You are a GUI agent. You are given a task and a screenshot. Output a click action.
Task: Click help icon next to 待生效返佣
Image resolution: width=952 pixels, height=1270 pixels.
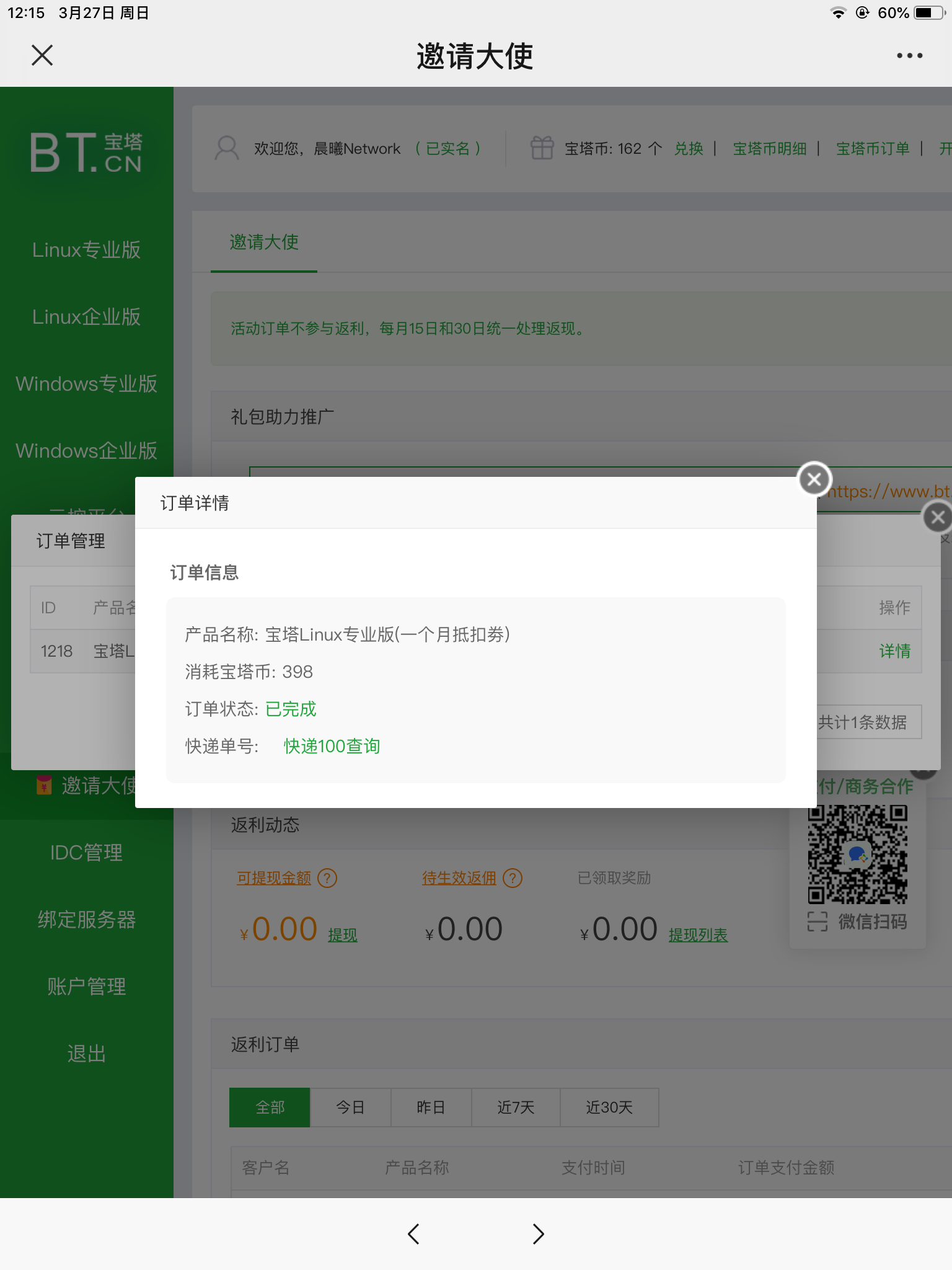click(513, 878)
